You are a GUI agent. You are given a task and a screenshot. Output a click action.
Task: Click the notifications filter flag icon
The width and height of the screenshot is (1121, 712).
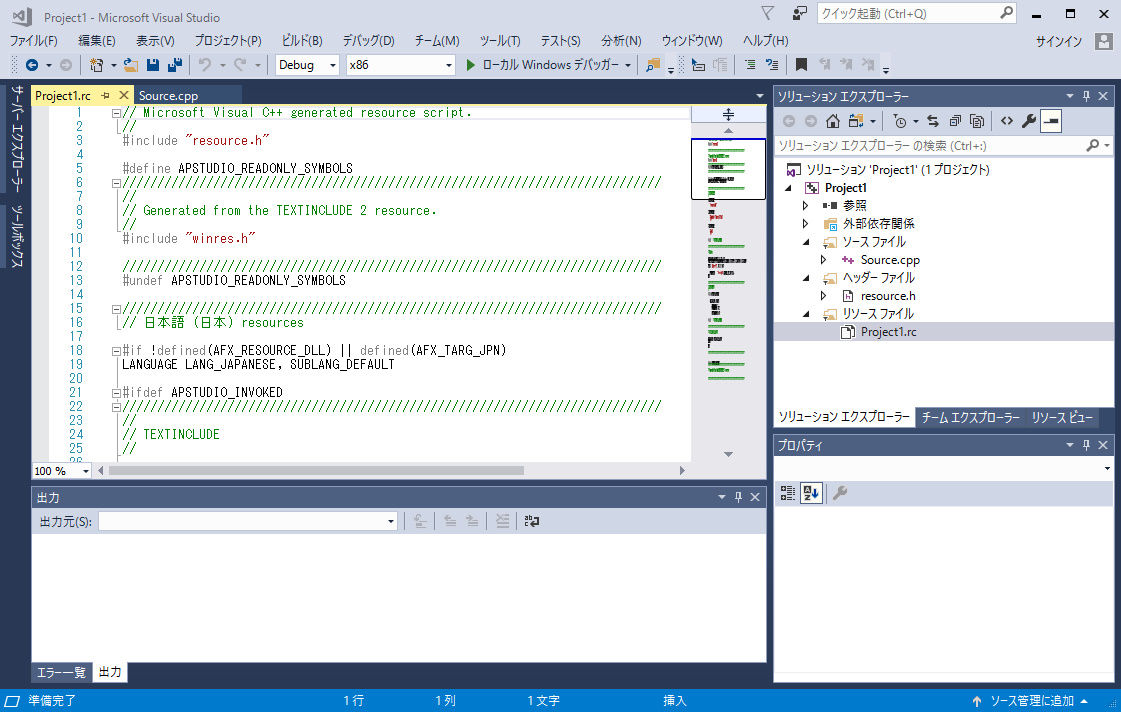coord(768,14)
